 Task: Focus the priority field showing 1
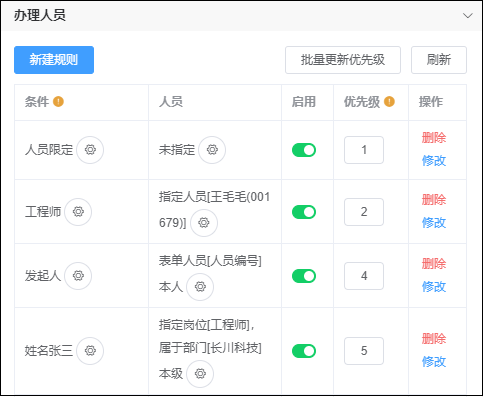[x=364, y=150]
